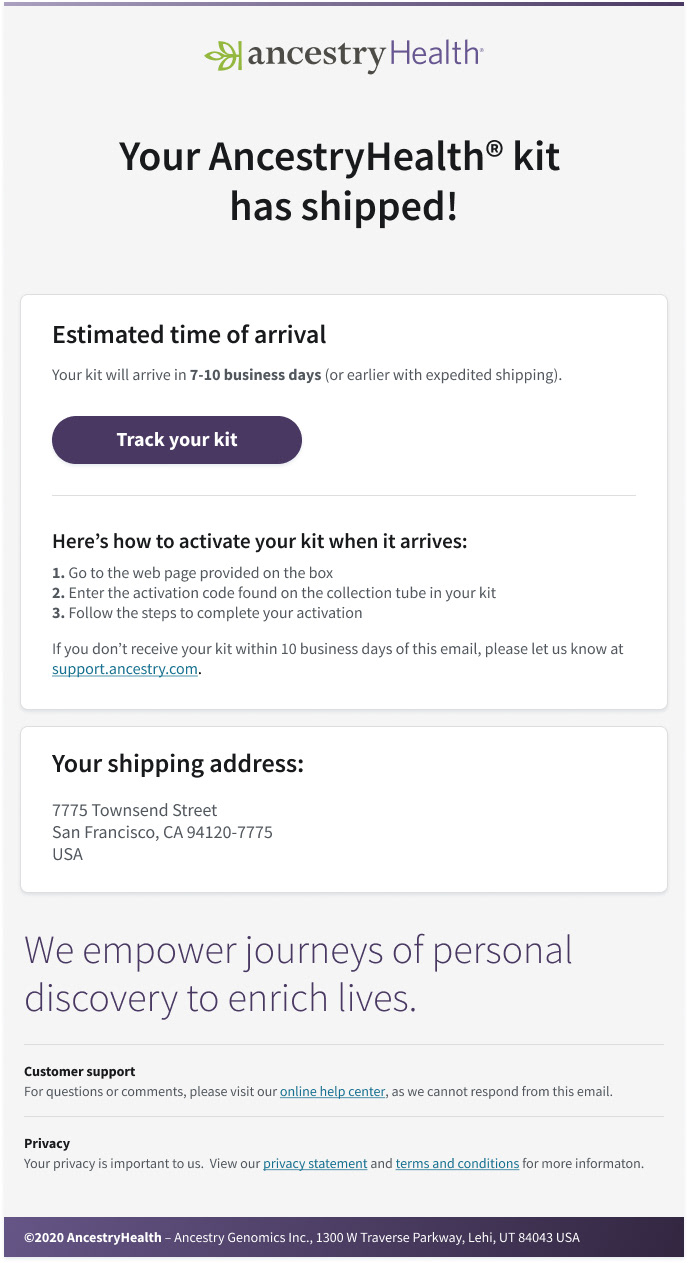Viewport: 688px width, 1263px height.
Task: Click the 7775 Townsend Street address line
Action: pyautogui.click(x=134, y=810)
